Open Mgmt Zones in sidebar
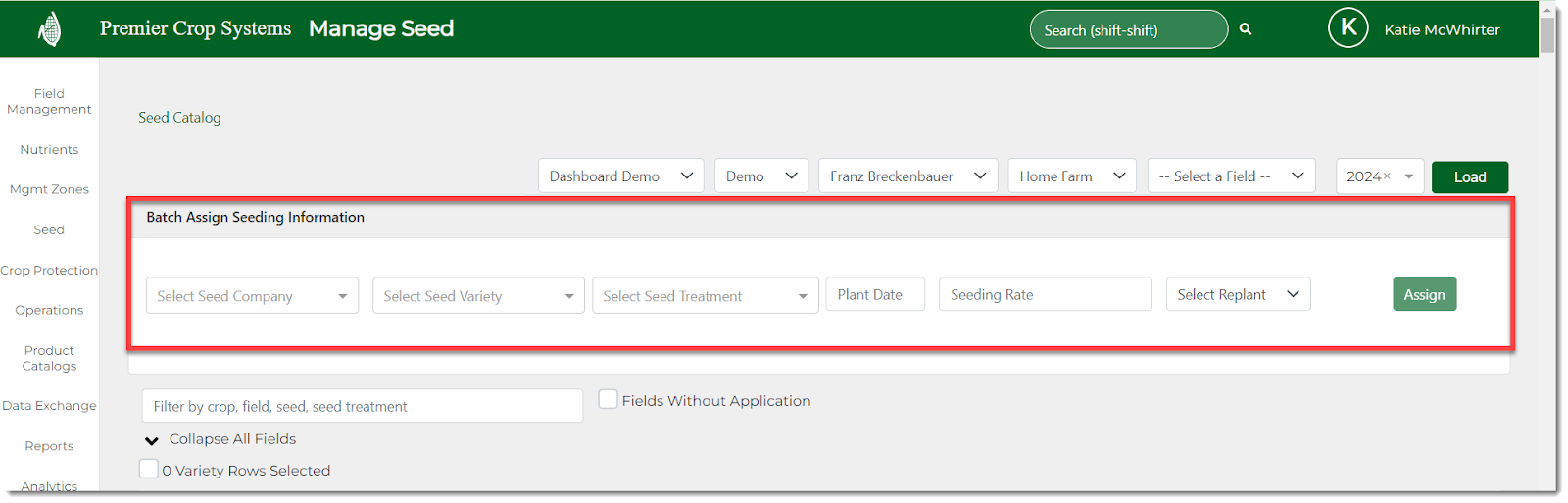Viewport: 1568px width, 503px height. 49,189
